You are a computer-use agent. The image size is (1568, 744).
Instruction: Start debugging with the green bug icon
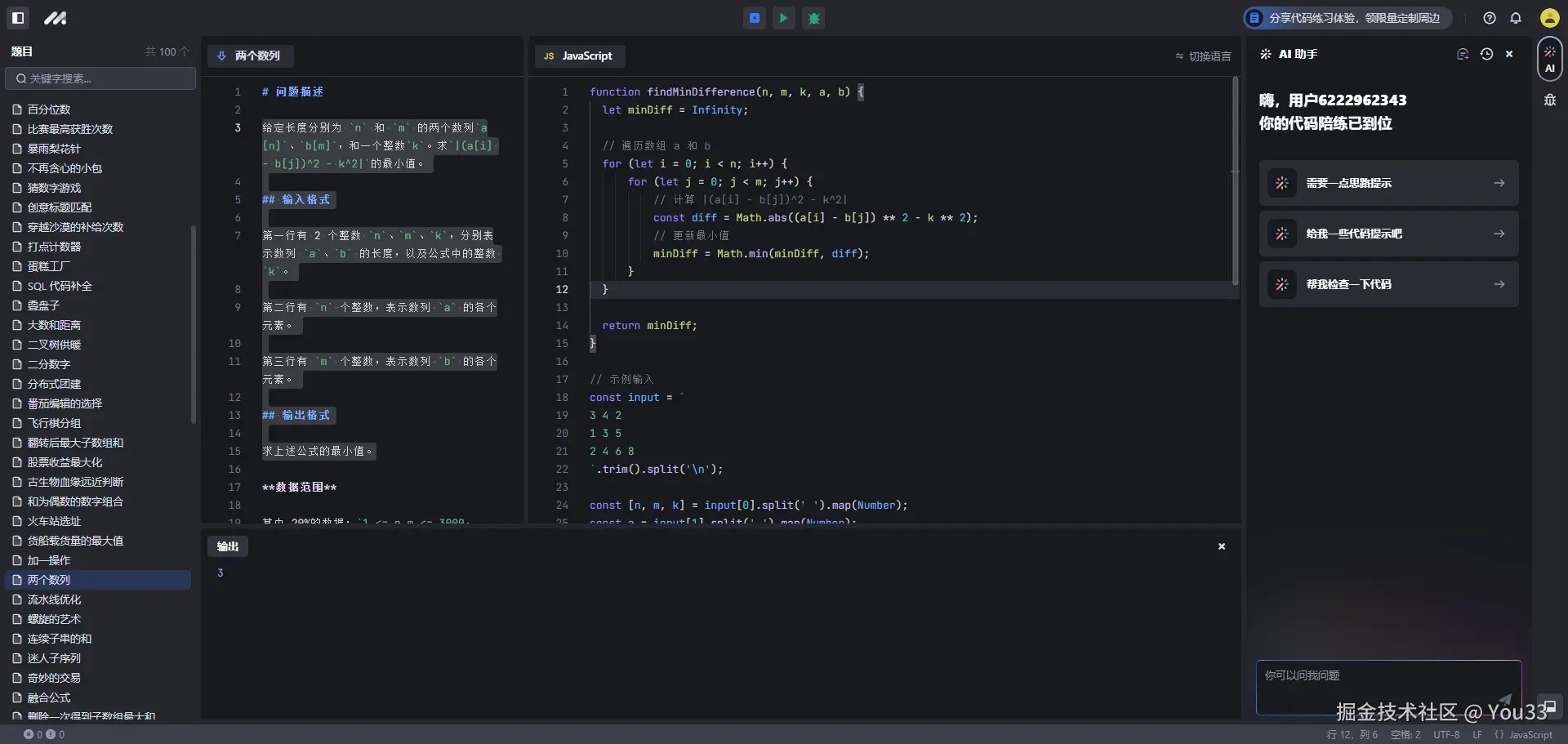point(813,18)
